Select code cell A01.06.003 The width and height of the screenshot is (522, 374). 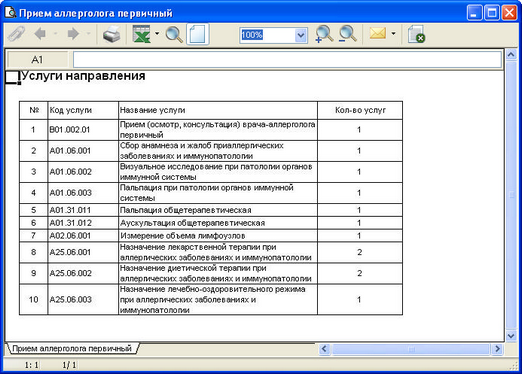tap(83, 193)
